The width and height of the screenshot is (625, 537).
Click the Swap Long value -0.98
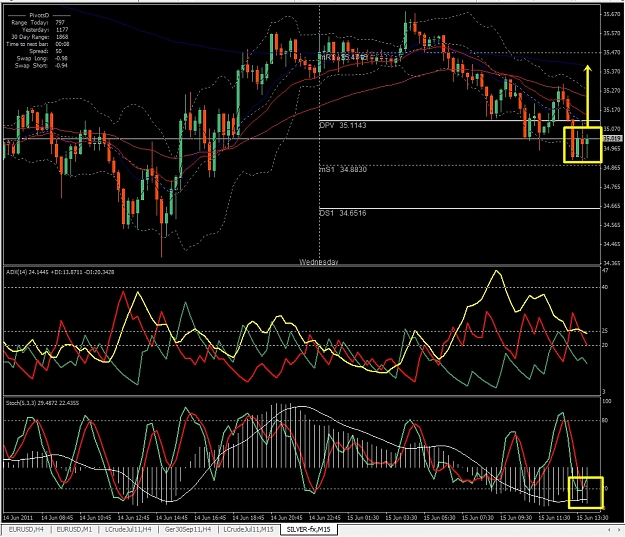[61, 58]
